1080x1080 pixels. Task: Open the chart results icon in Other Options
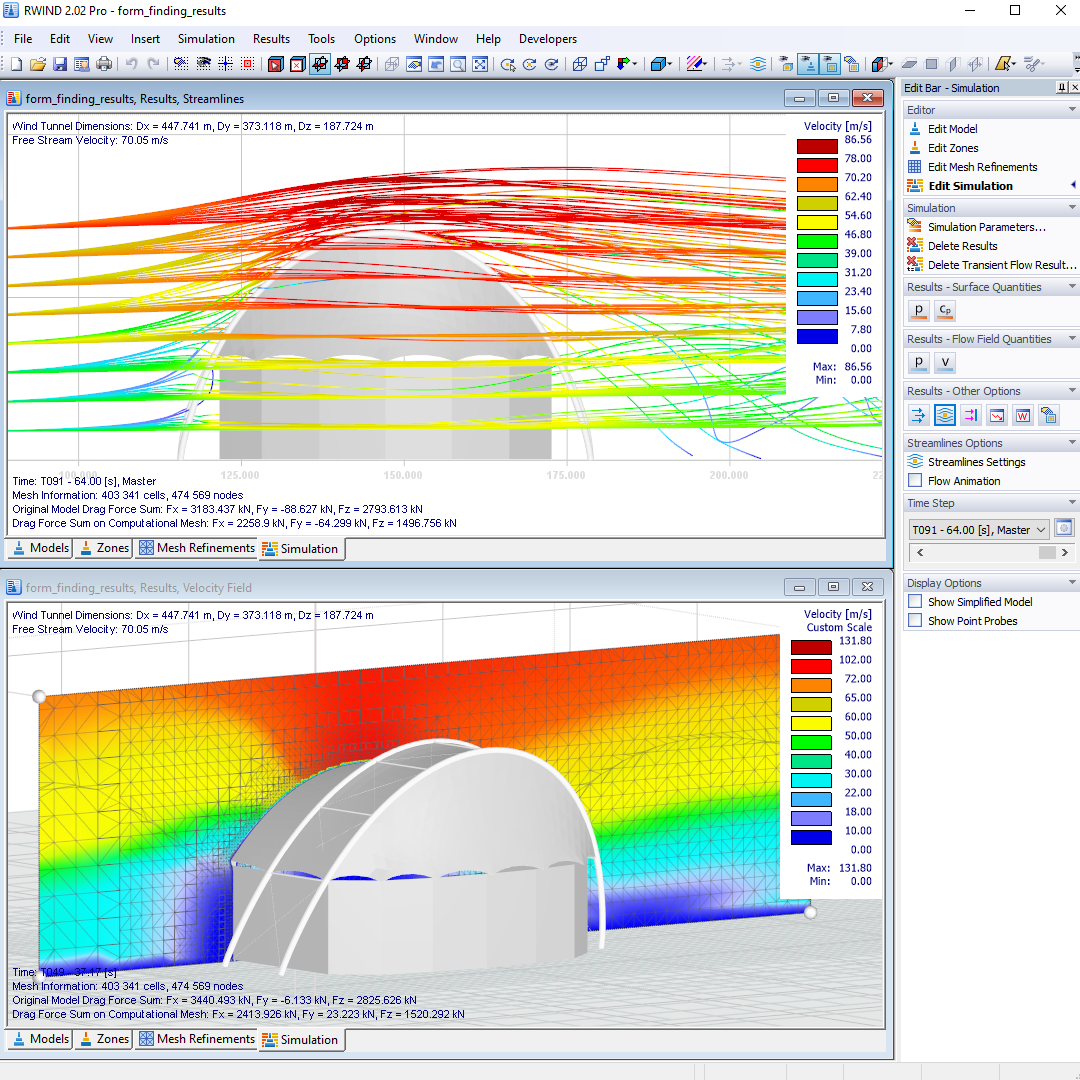tap(996, 414)
